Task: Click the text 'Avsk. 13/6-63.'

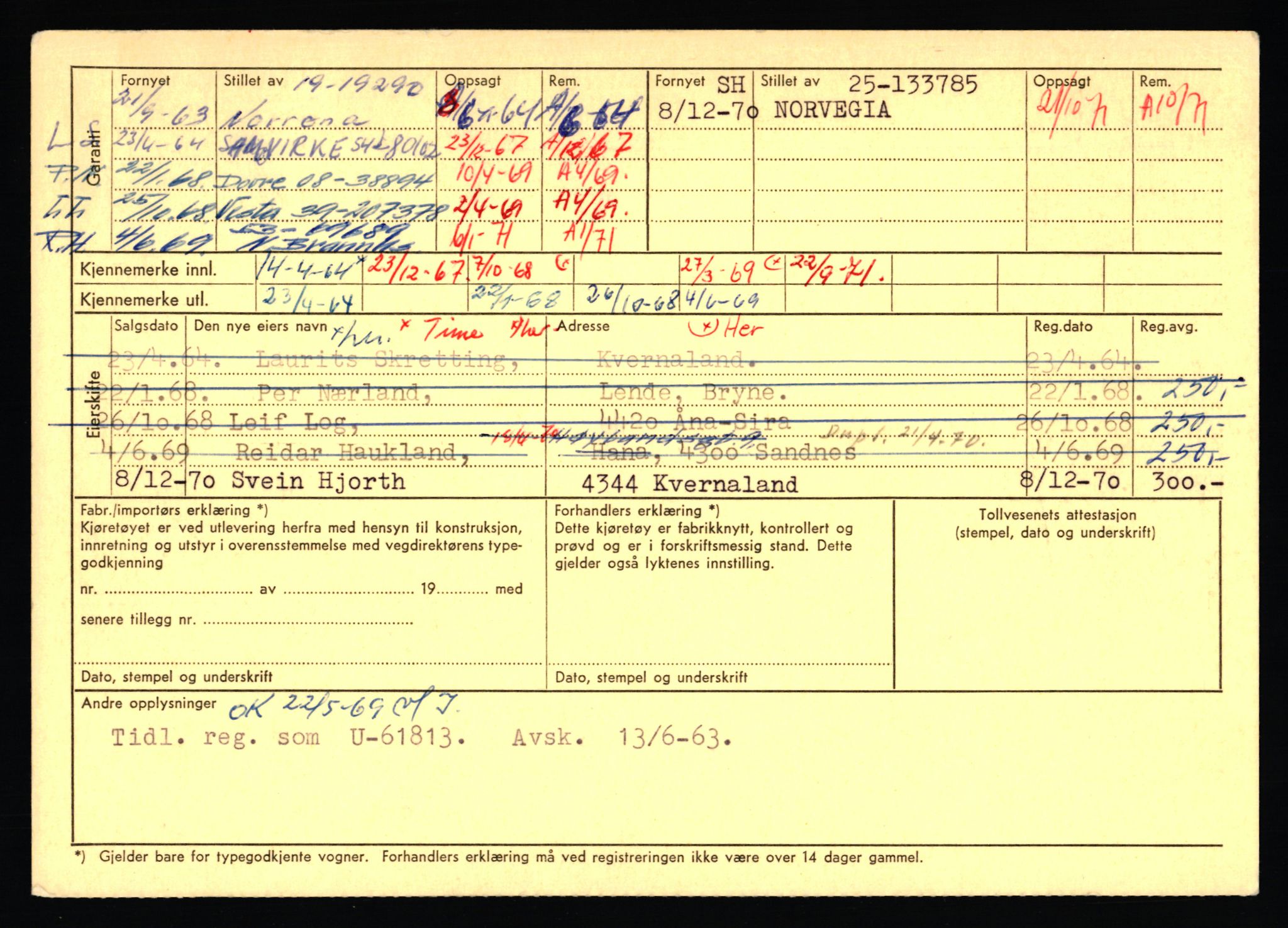Action: (x=622, y=737)
